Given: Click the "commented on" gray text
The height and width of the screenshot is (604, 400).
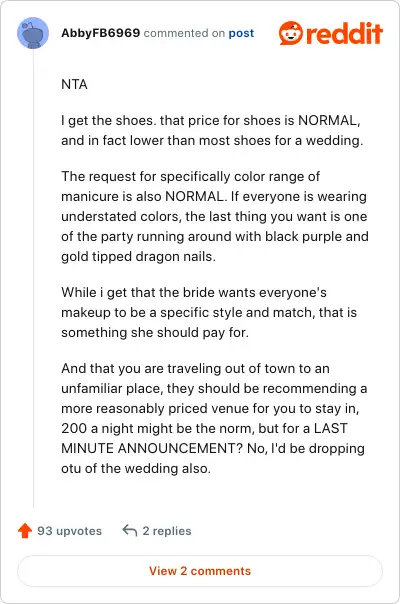Looking at the screenshot, I should (x=184, y=33).
